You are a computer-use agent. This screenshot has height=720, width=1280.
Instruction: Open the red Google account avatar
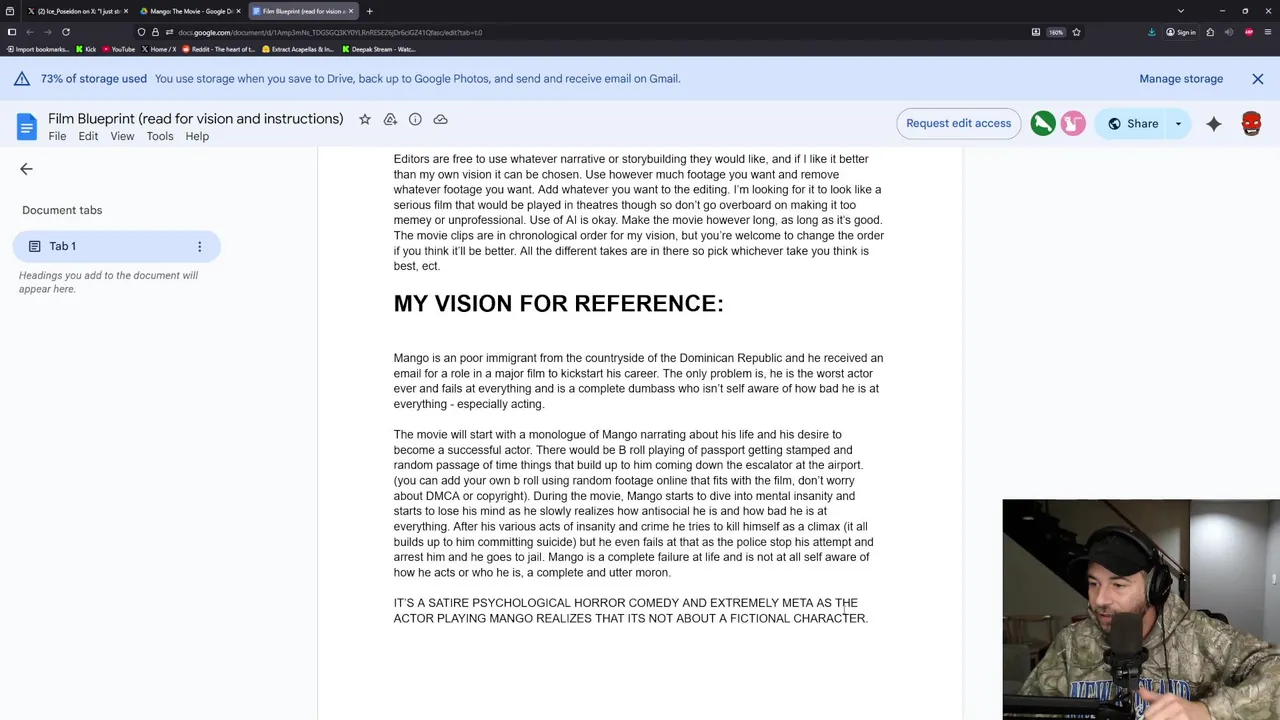point(1251,124)
